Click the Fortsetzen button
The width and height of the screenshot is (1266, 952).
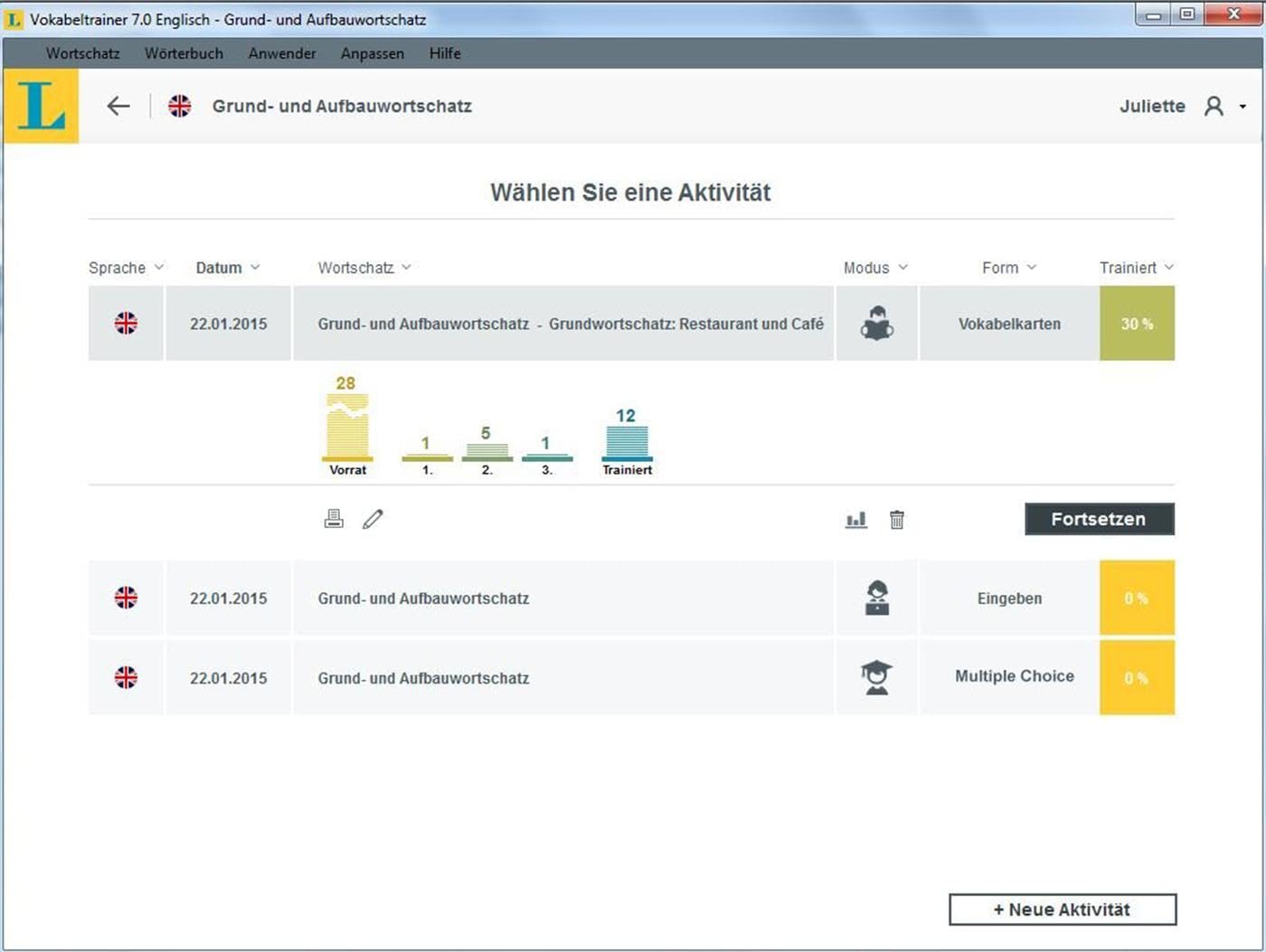coord(1099,519)
